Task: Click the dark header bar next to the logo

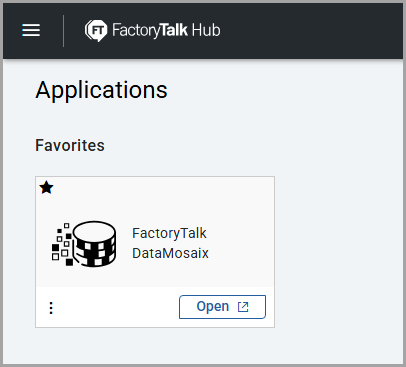Action: 310,31
